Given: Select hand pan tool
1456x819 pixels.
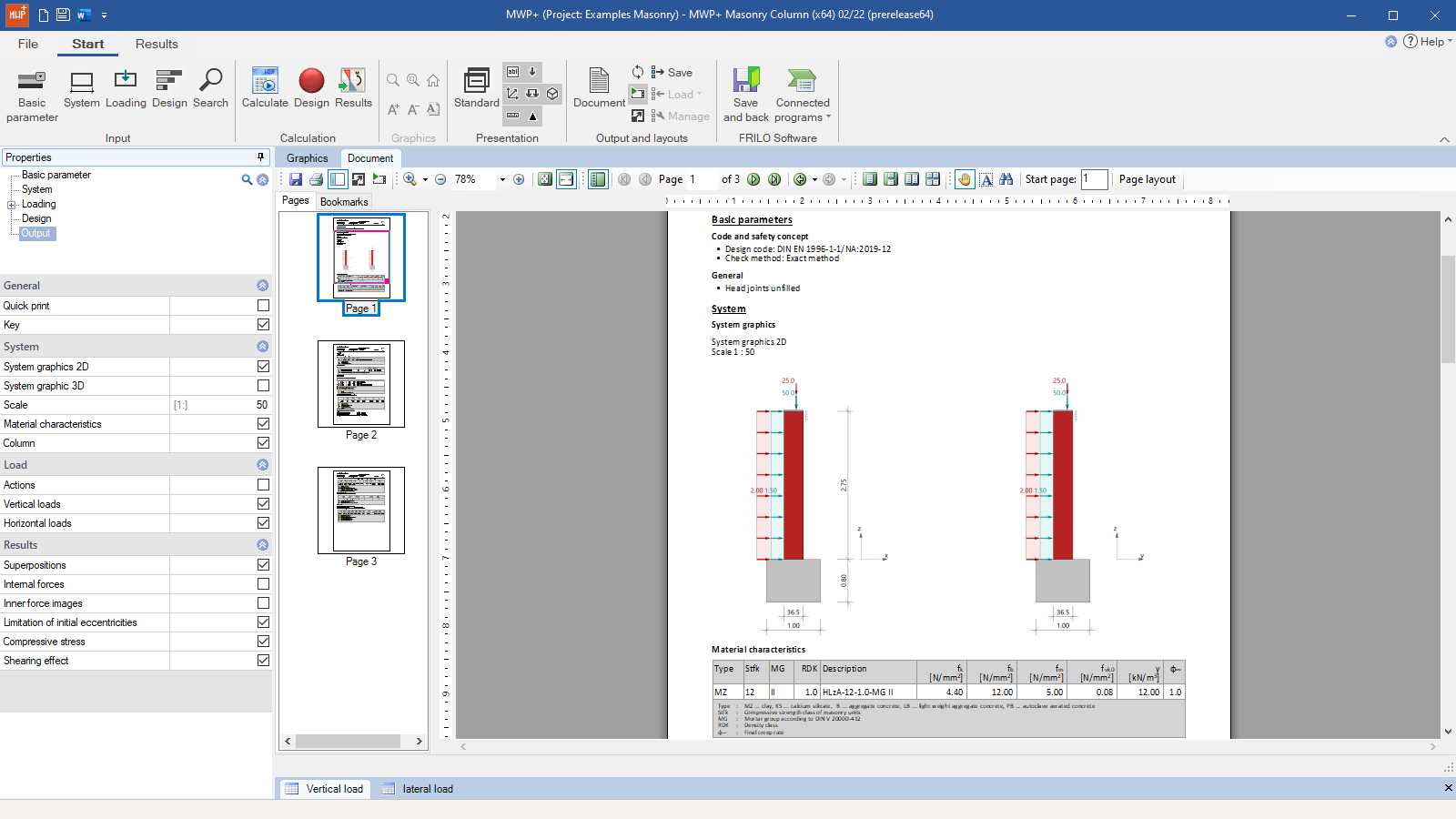Looking at the screenshot, I should click(965, 179).
